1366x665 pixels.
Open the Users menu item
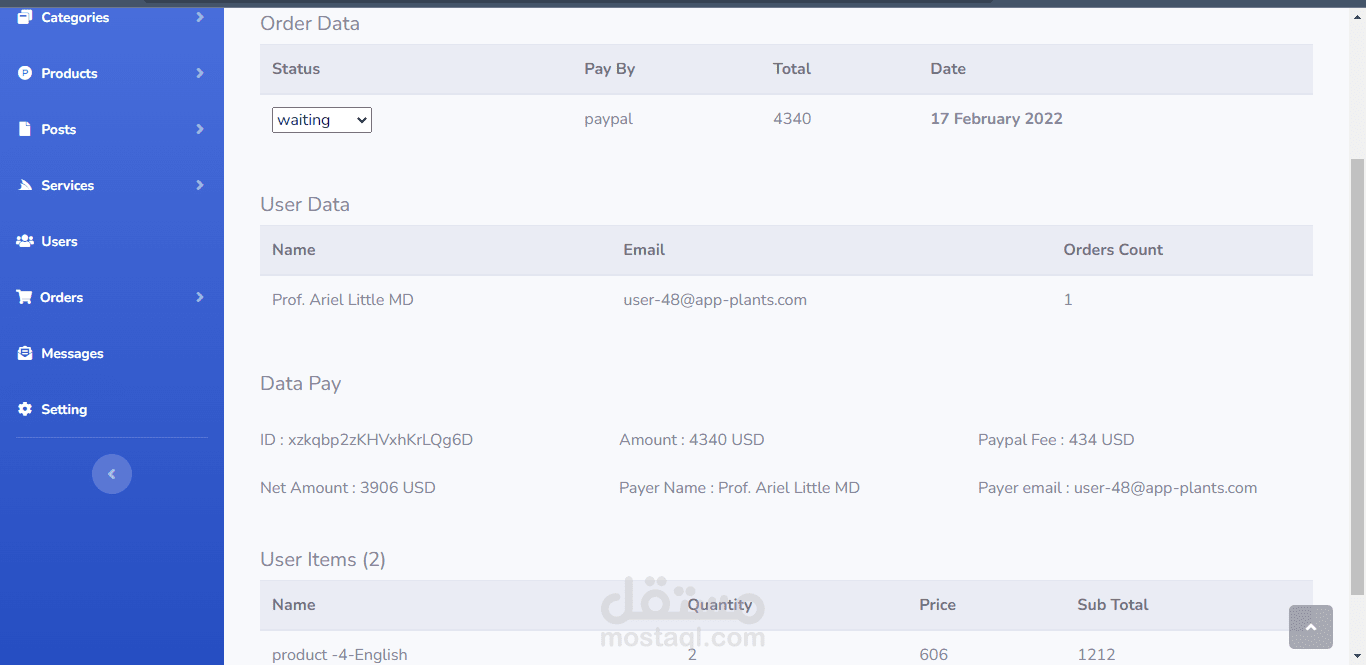tap(59, 241)
